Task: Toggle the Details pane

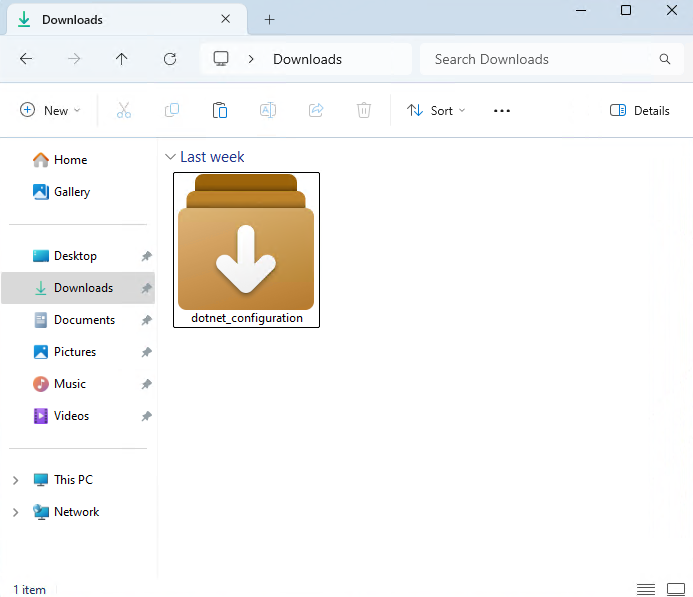Action: click(x=640, y=111)
